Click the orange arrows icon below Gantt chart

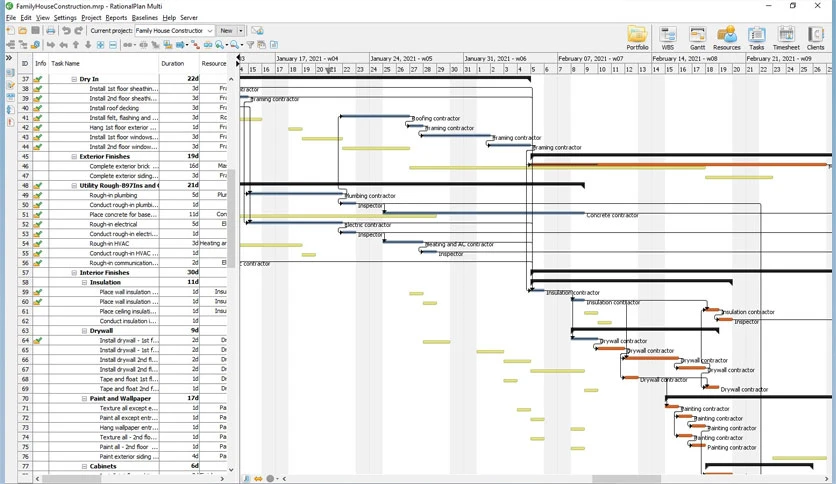258,478
